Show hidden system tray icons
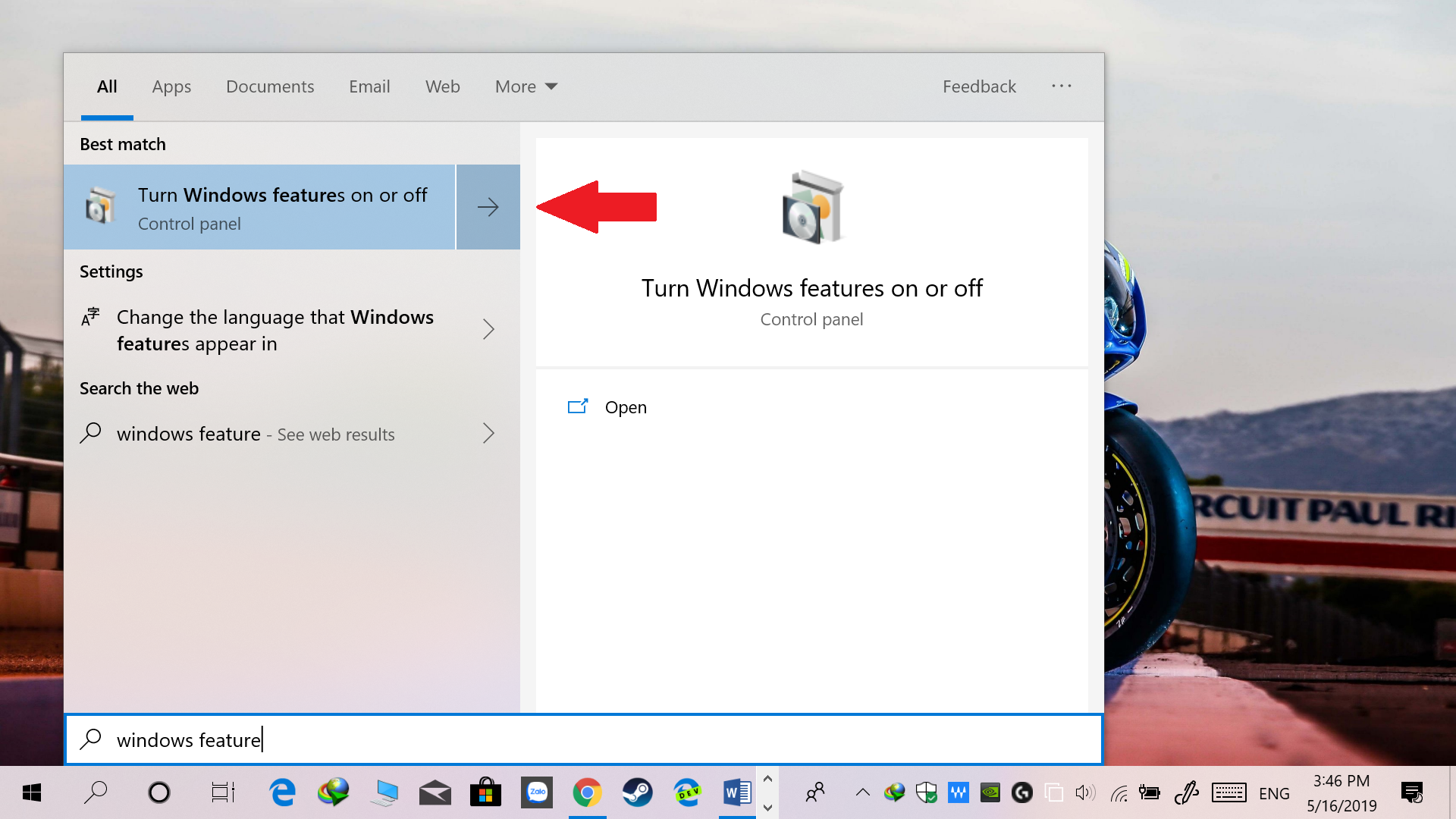Viewport: 1456px width, 819px height. (863, 793)
